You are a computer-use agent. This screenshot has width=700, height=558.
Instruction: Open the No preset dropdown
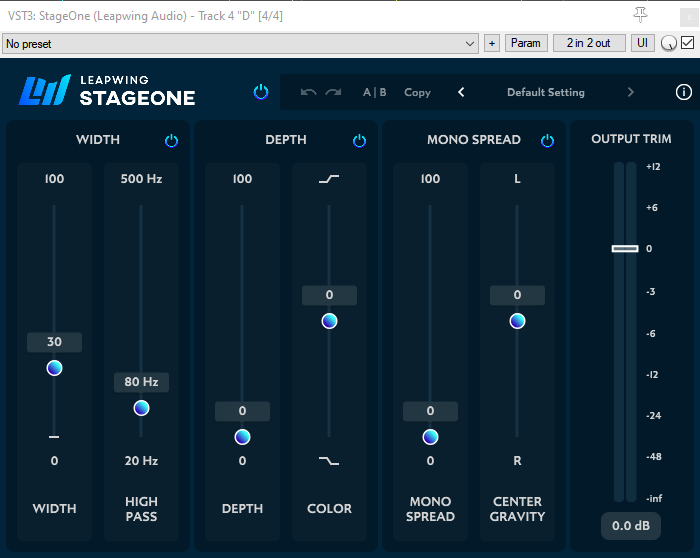coord(240,44)
